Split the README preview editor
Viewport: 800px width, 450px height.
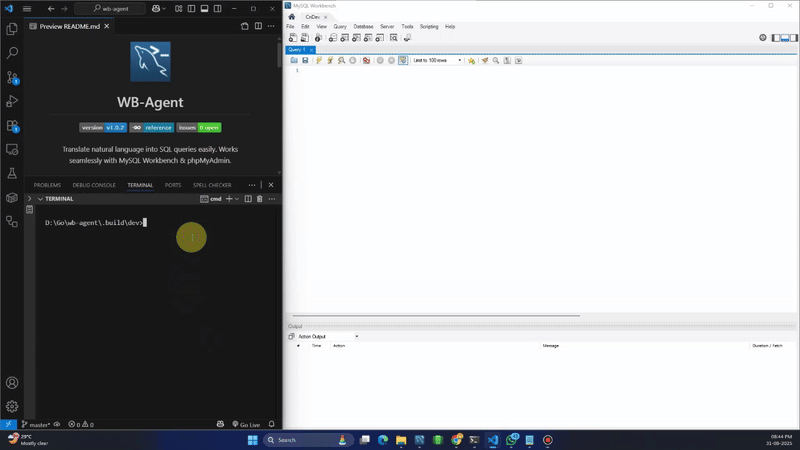258,26
